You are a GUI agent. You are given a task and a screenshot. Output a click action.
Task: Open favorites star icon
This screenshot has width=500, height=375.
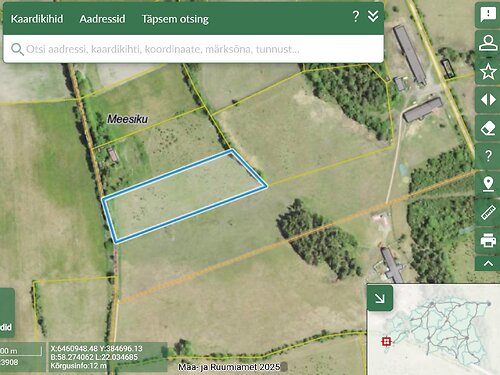pyautogui.click(x=488, y=71)
